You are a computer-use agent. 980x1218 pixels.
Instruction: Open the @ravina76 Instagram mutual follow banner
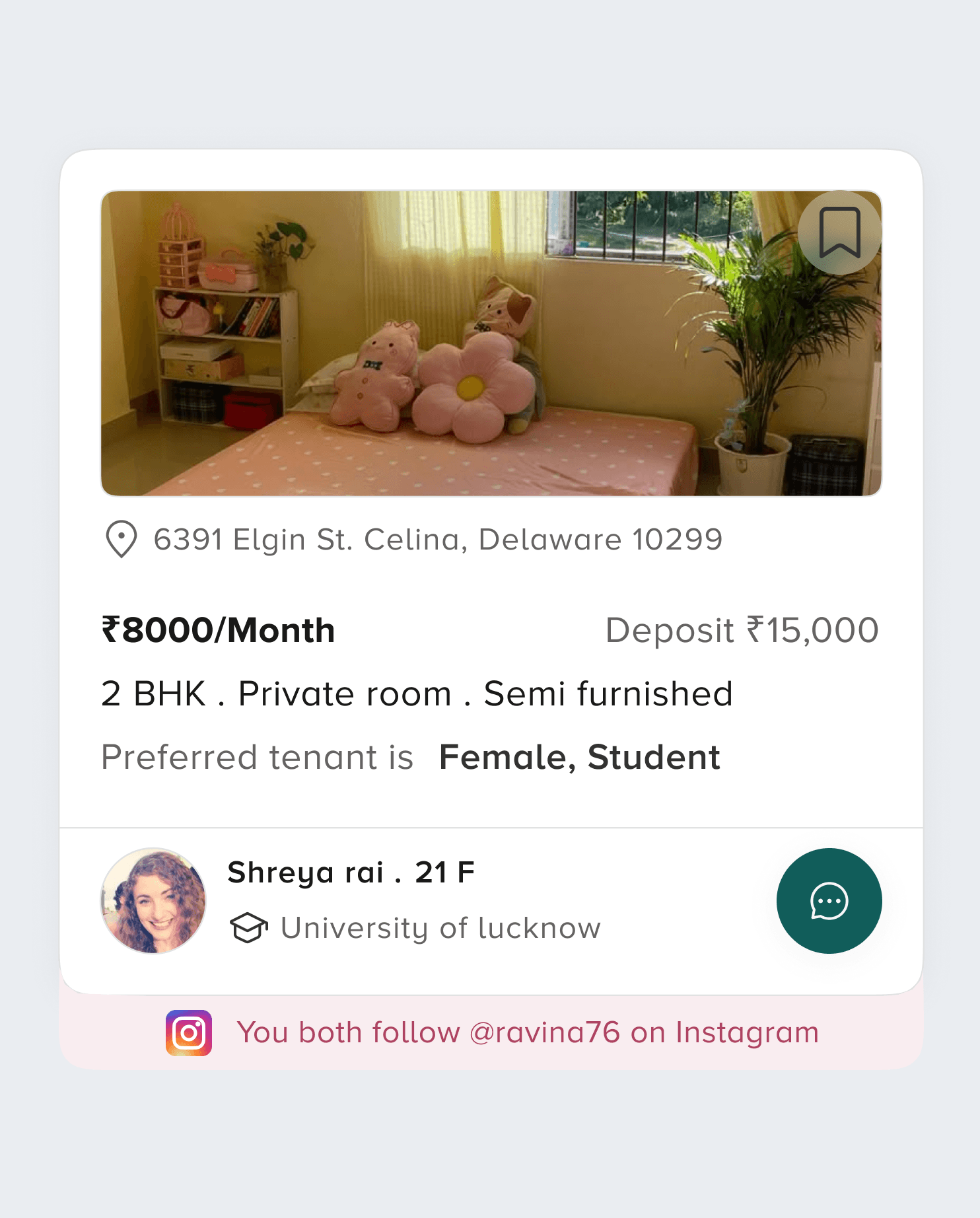click(x=491, y=1032)
